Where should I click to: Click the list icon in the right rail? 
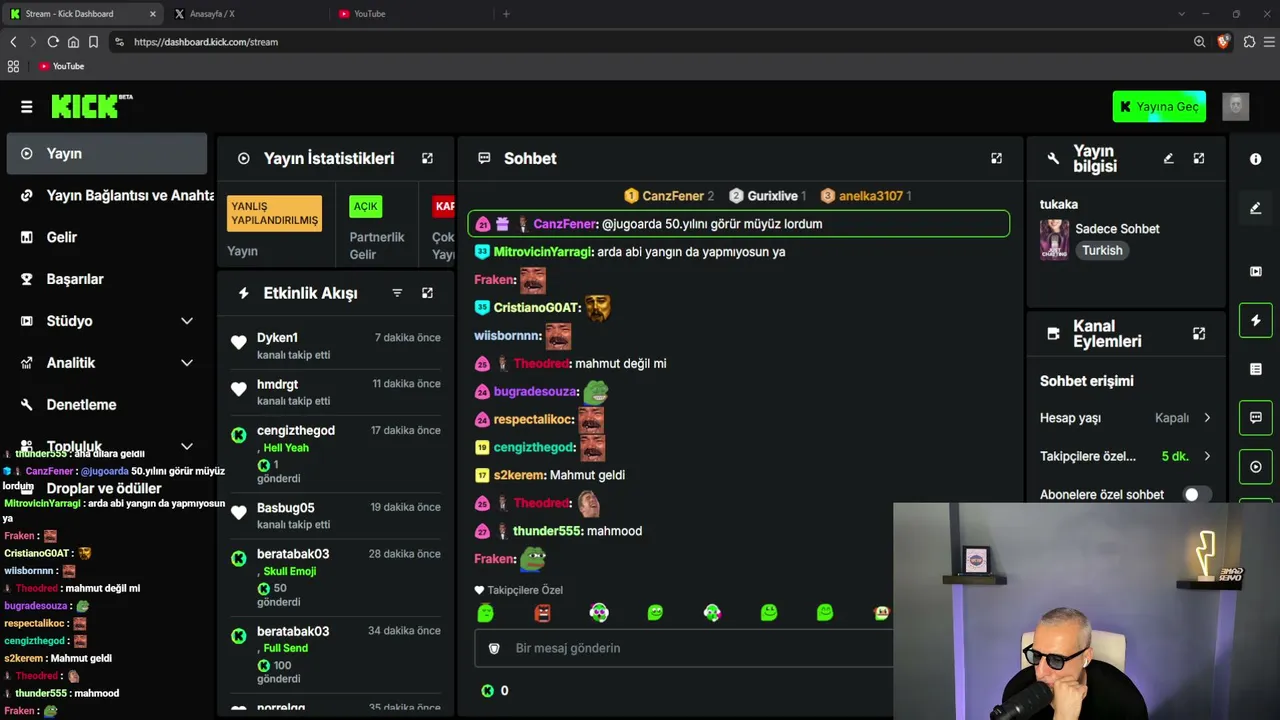click(x=1256, y=369)
